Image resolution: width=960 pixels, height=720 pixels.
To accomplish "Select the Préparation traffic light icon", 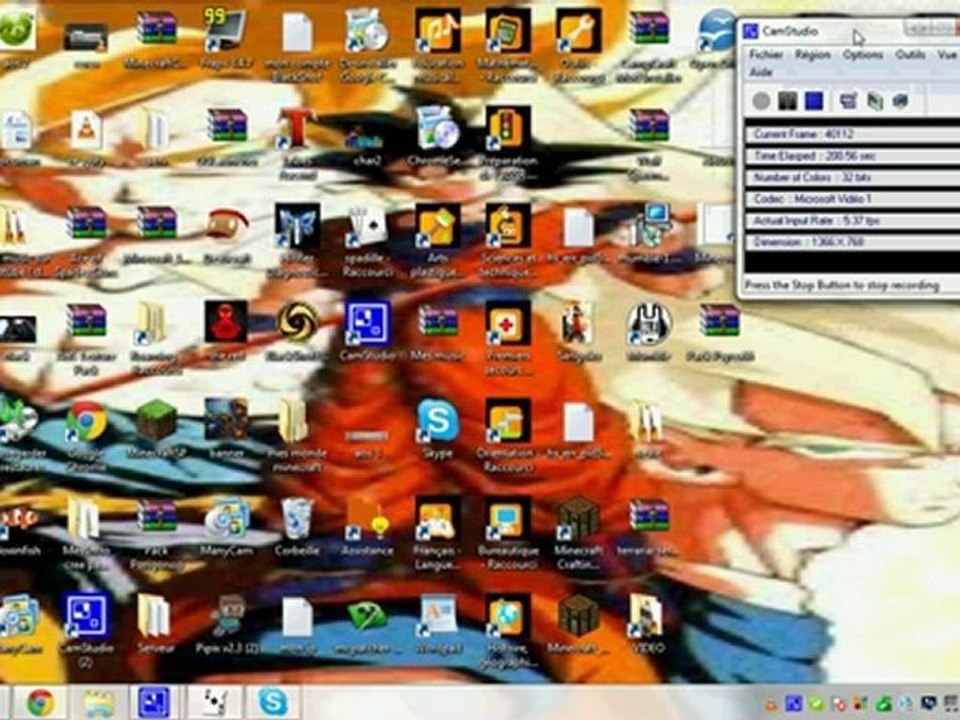I will [x=508, y=144].
